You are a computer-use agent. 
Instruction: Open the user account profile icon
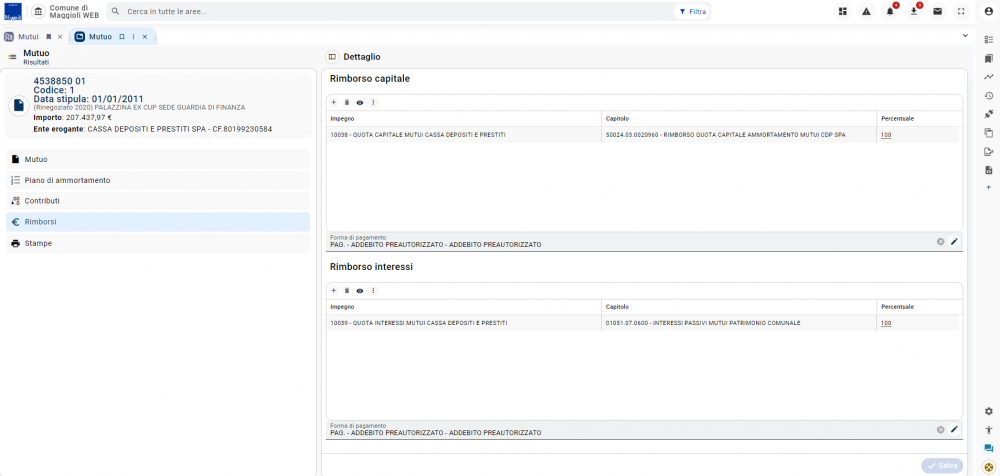coord(989,11)
